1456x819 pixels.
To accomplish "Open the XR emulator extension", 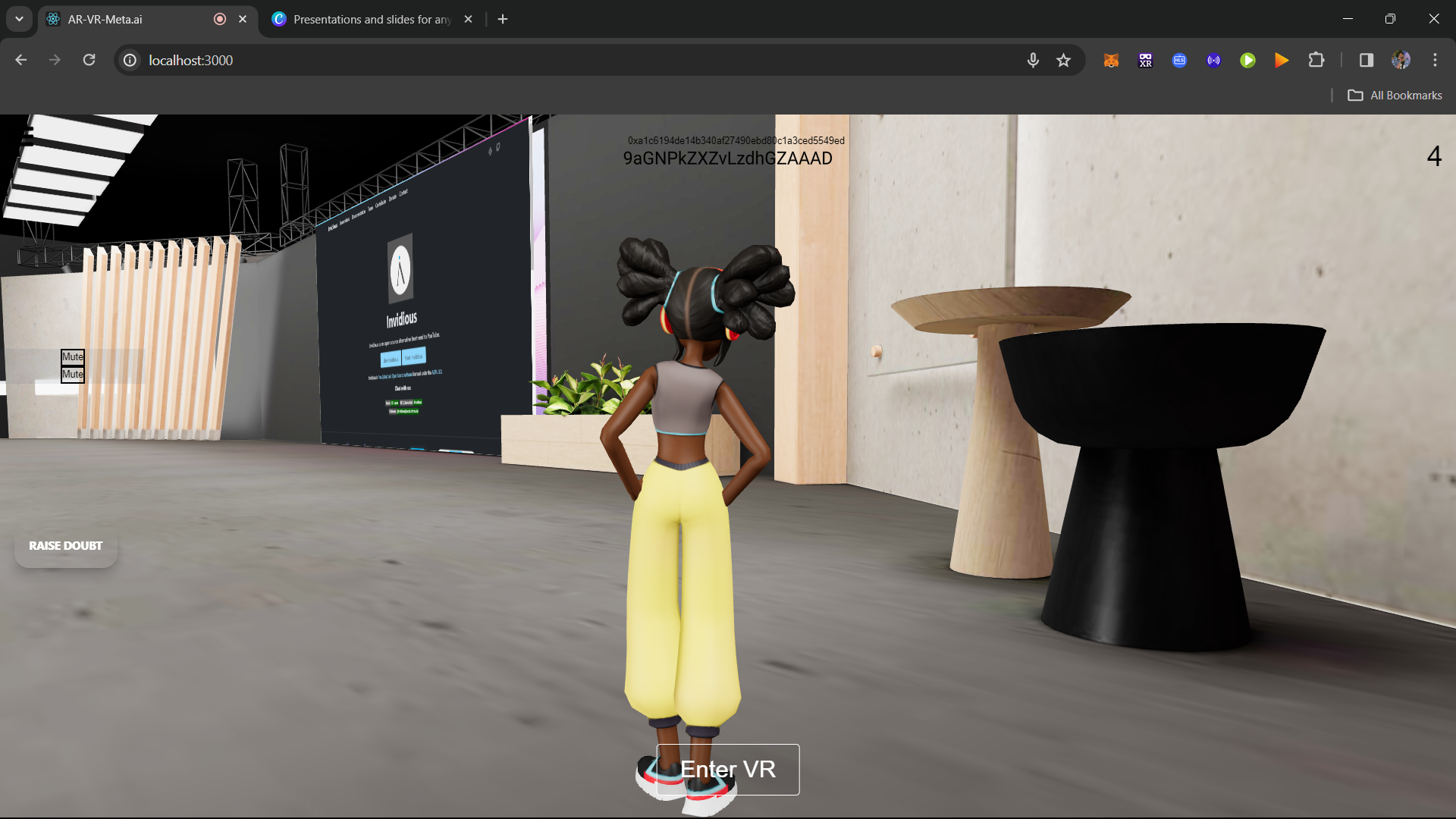I will pyautogui.click(x=1145, y=61).
